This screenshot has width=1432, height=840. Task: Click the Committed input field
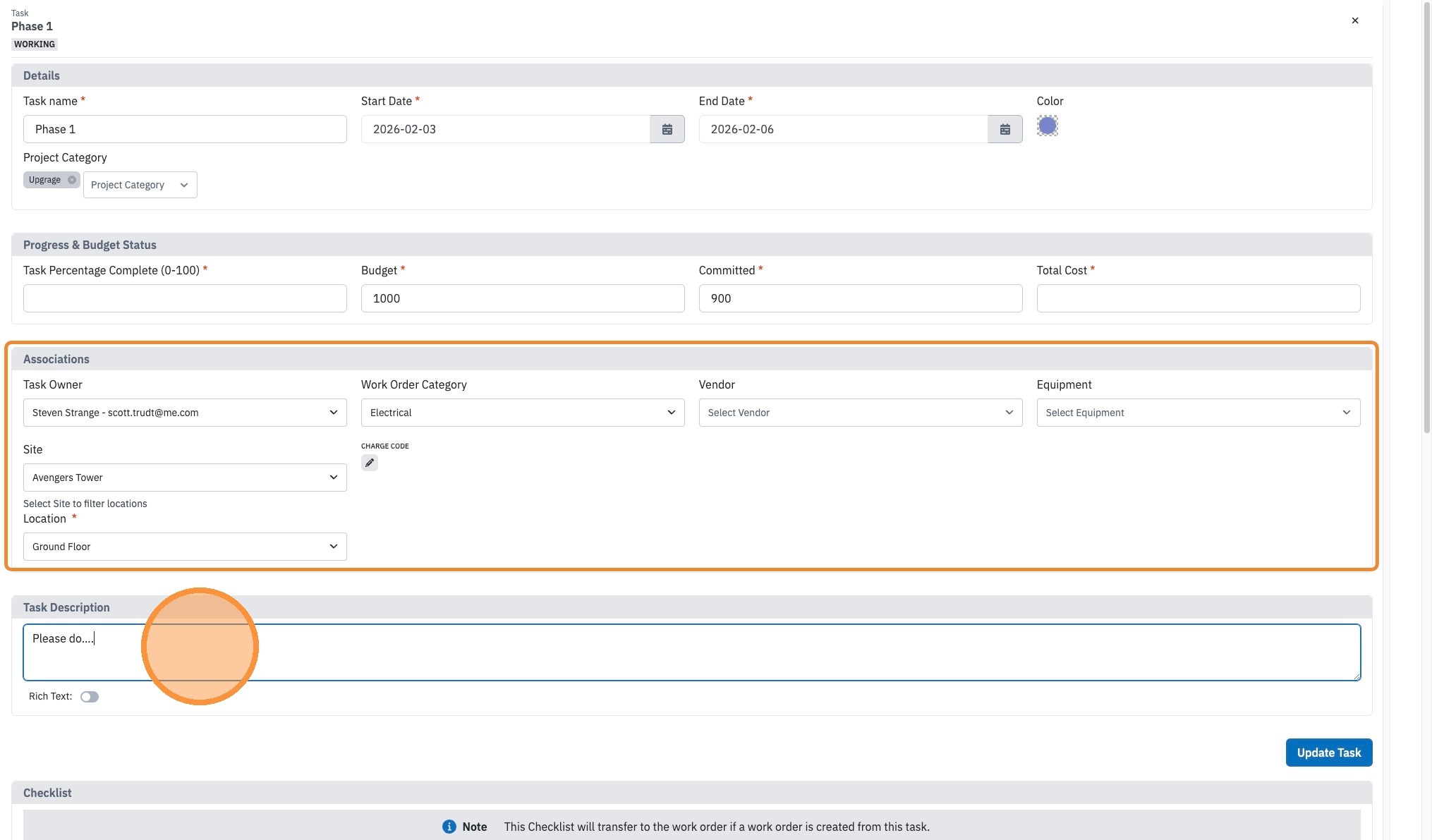pyautogui.click(x=860, y=298)
